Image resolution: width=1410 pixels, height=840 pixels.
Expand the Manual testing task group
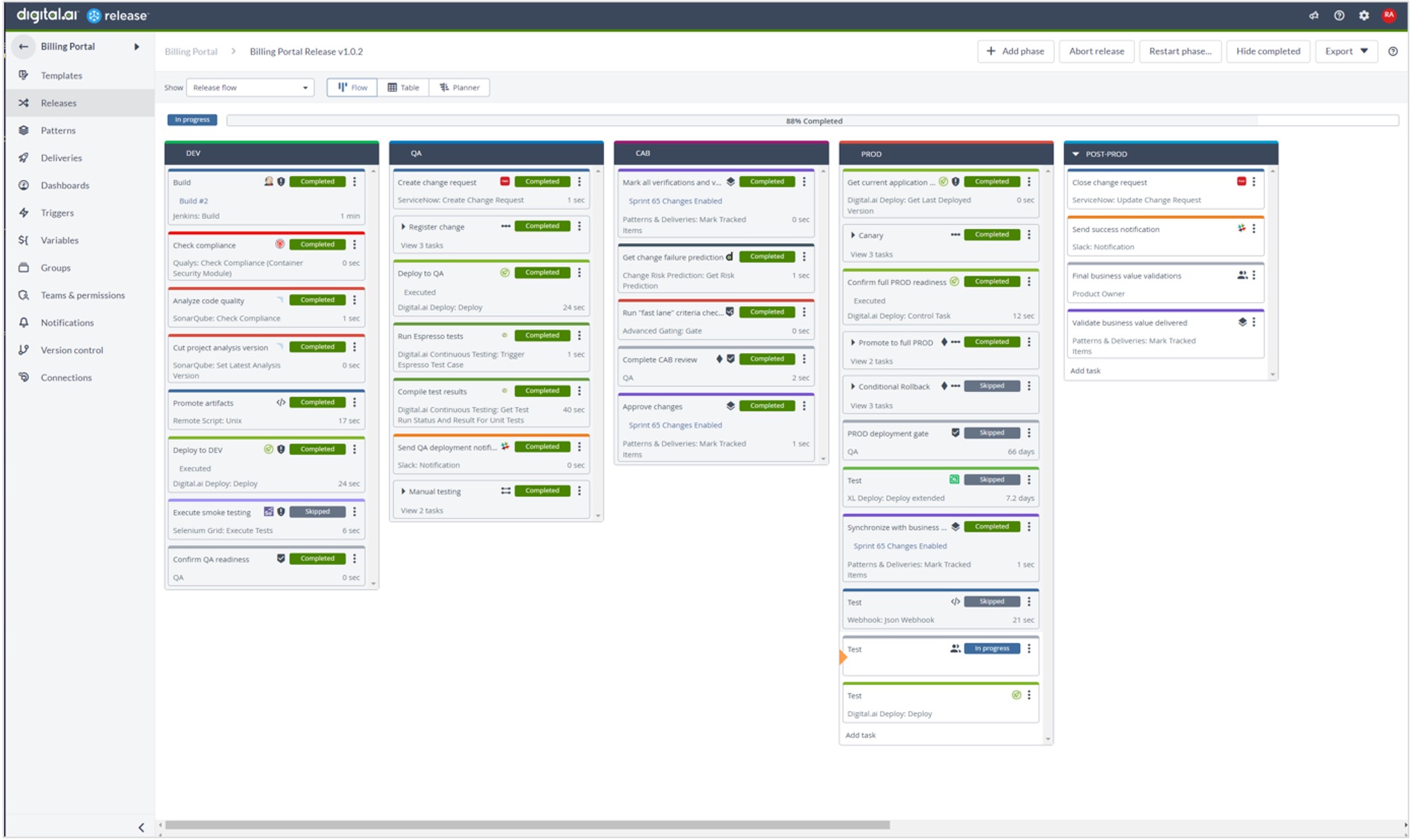(x=403, y=491)
